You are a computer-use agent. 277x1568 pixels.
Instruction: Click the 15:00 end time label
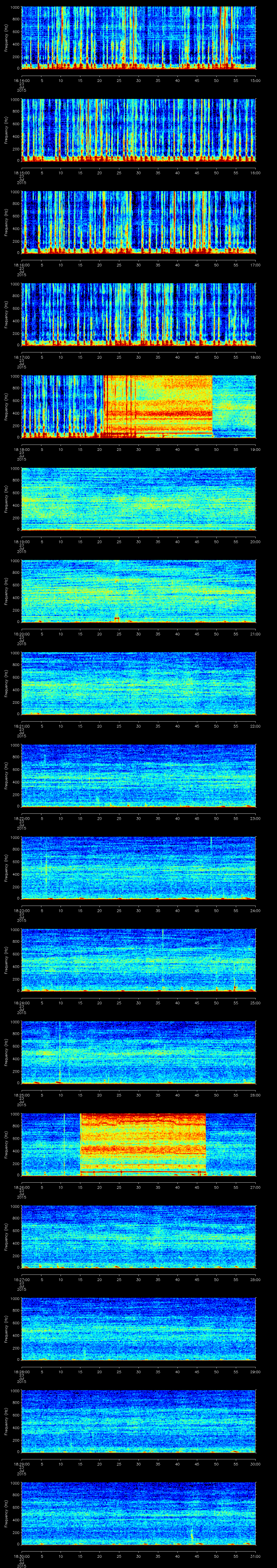click(255, 80)
